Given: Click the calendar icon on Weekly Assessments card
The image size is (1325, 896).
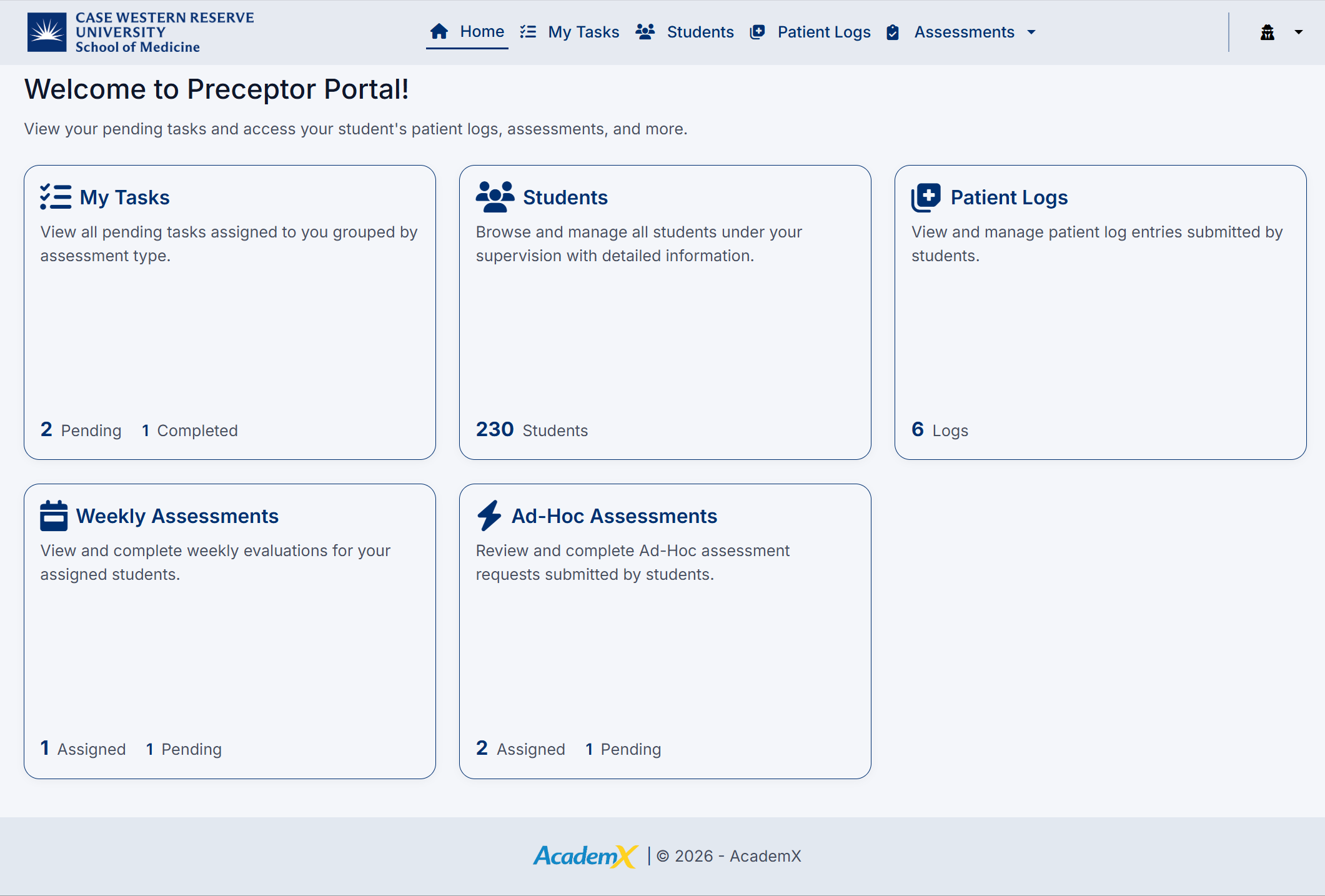Looking at the screenshot, I should [54, 515].
